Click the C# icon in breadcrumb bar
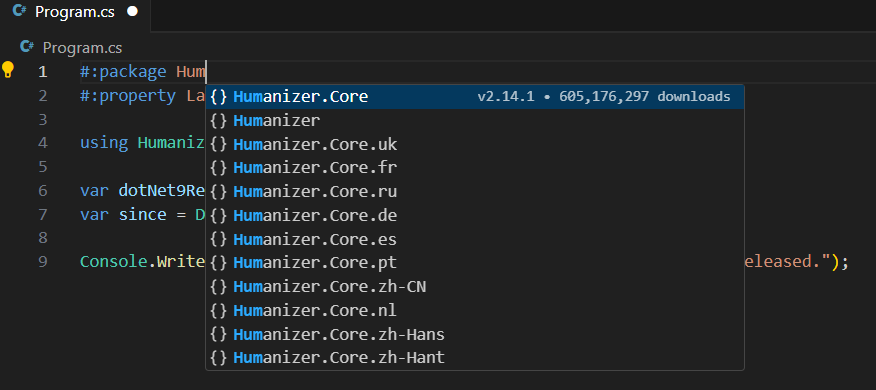The width and height of the screenshot is (876, 390). pos(27,47)
